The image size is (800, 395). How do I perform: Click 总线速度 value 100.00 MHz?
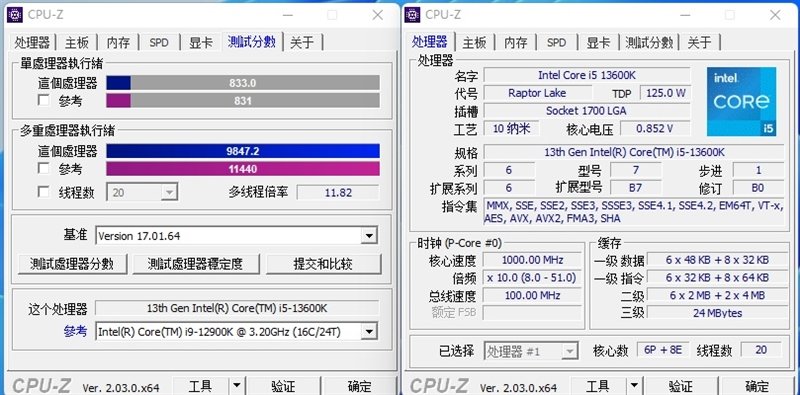(532, 295)
